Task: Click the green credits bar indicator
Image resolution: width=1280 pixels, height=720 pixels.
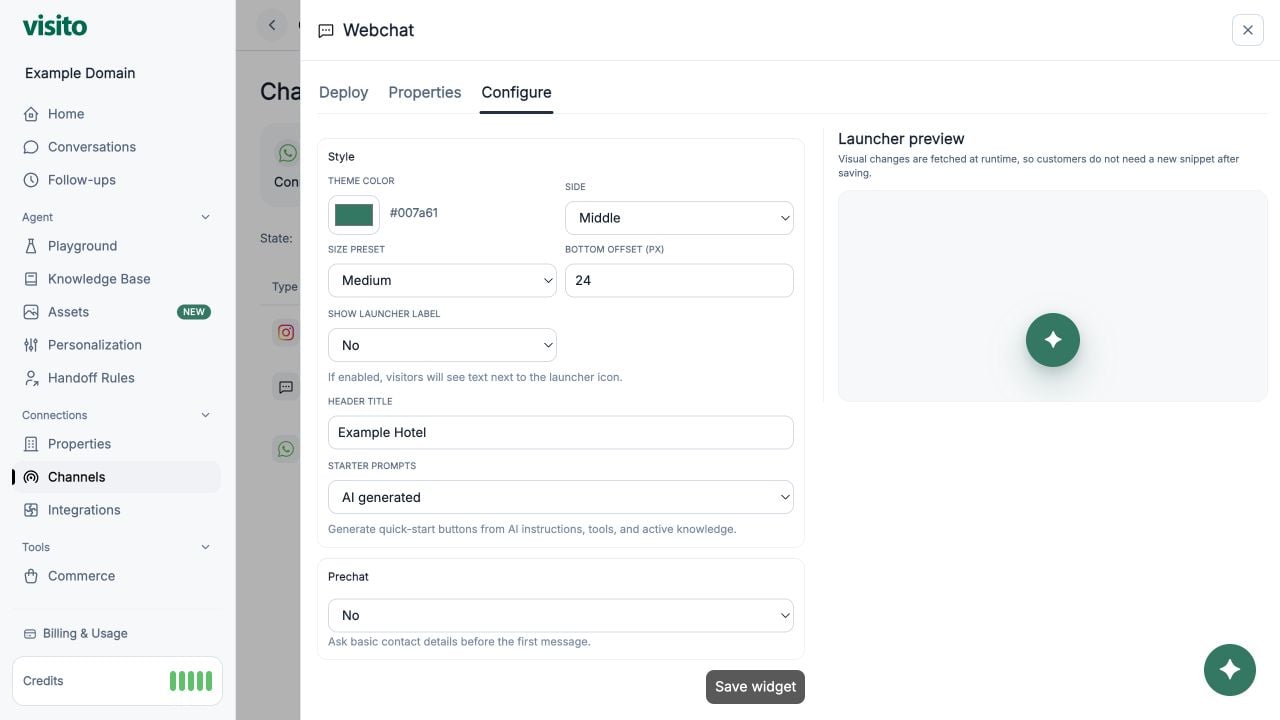Action: click(191, 681)
